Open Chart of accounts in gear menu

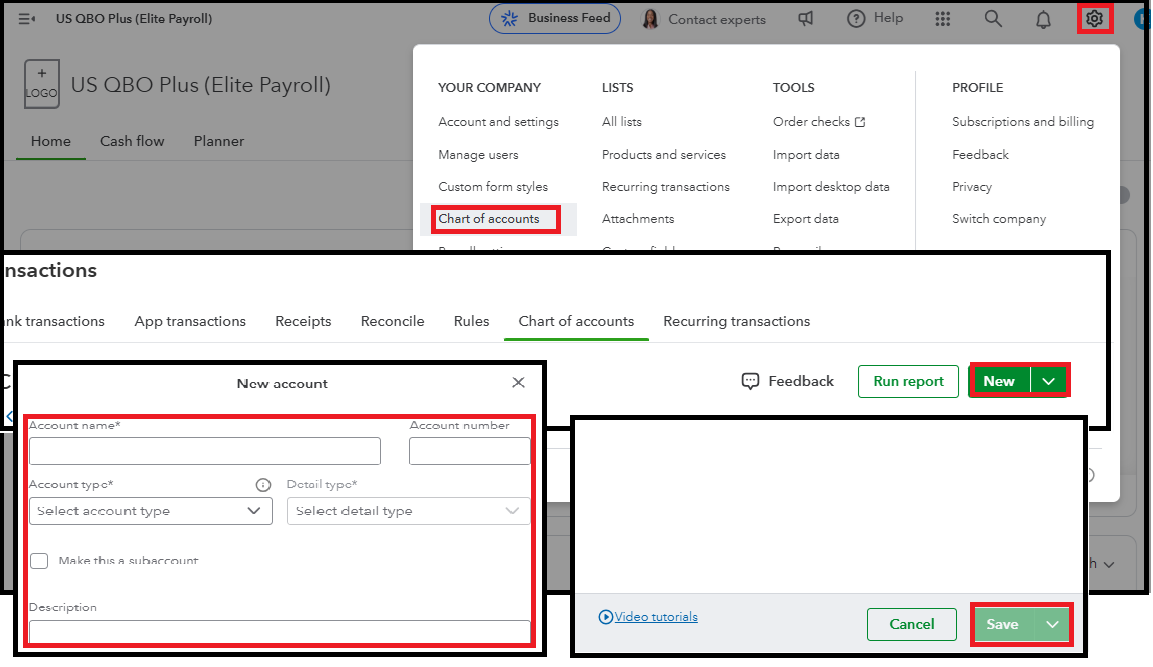tap(489, 219)
